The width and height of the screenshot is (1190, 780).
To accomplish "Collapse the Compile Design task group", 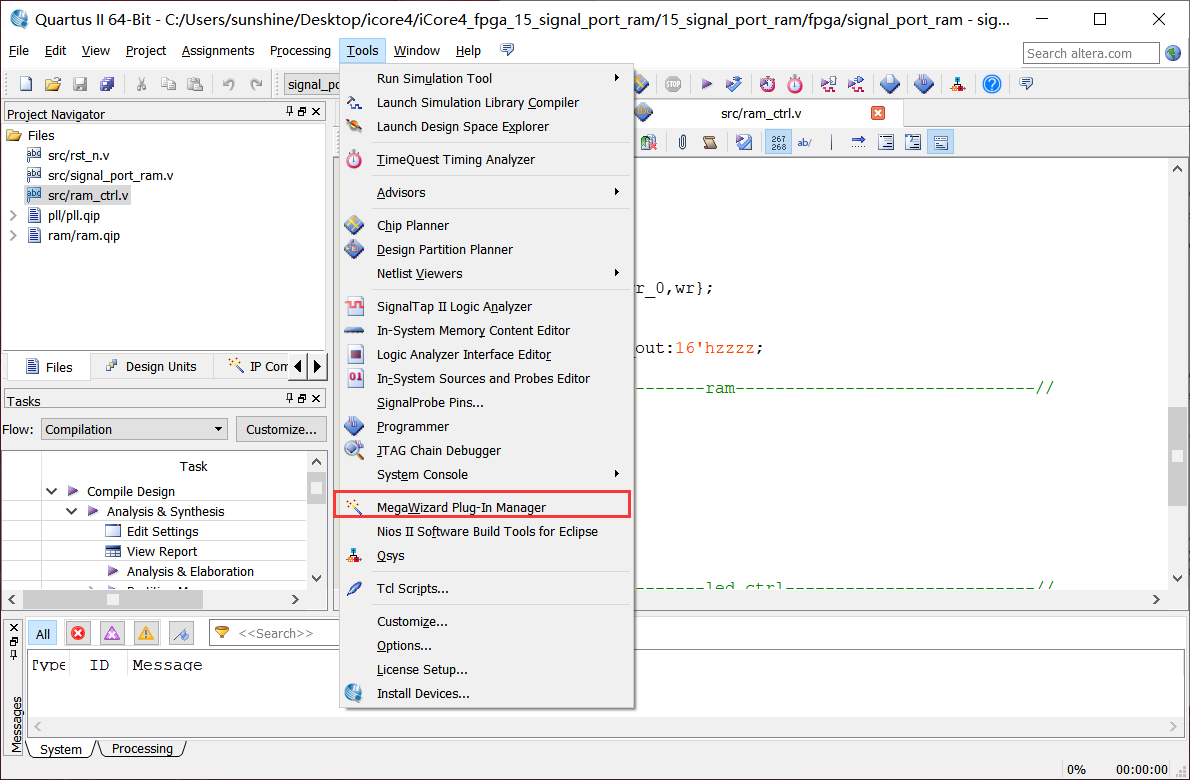I will point(52,491).
